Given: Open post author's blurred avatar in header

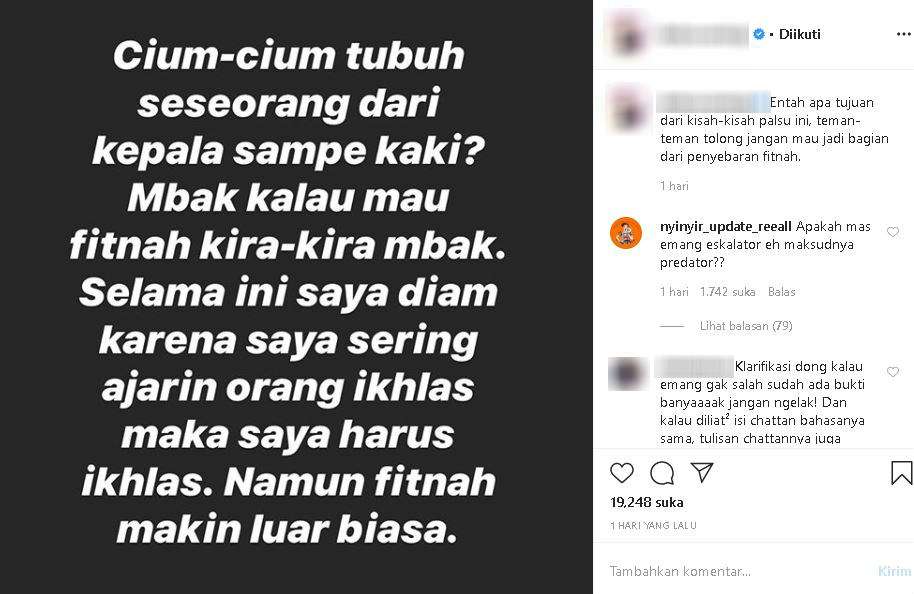Looking at the screenshot, I should pos(625,34).
